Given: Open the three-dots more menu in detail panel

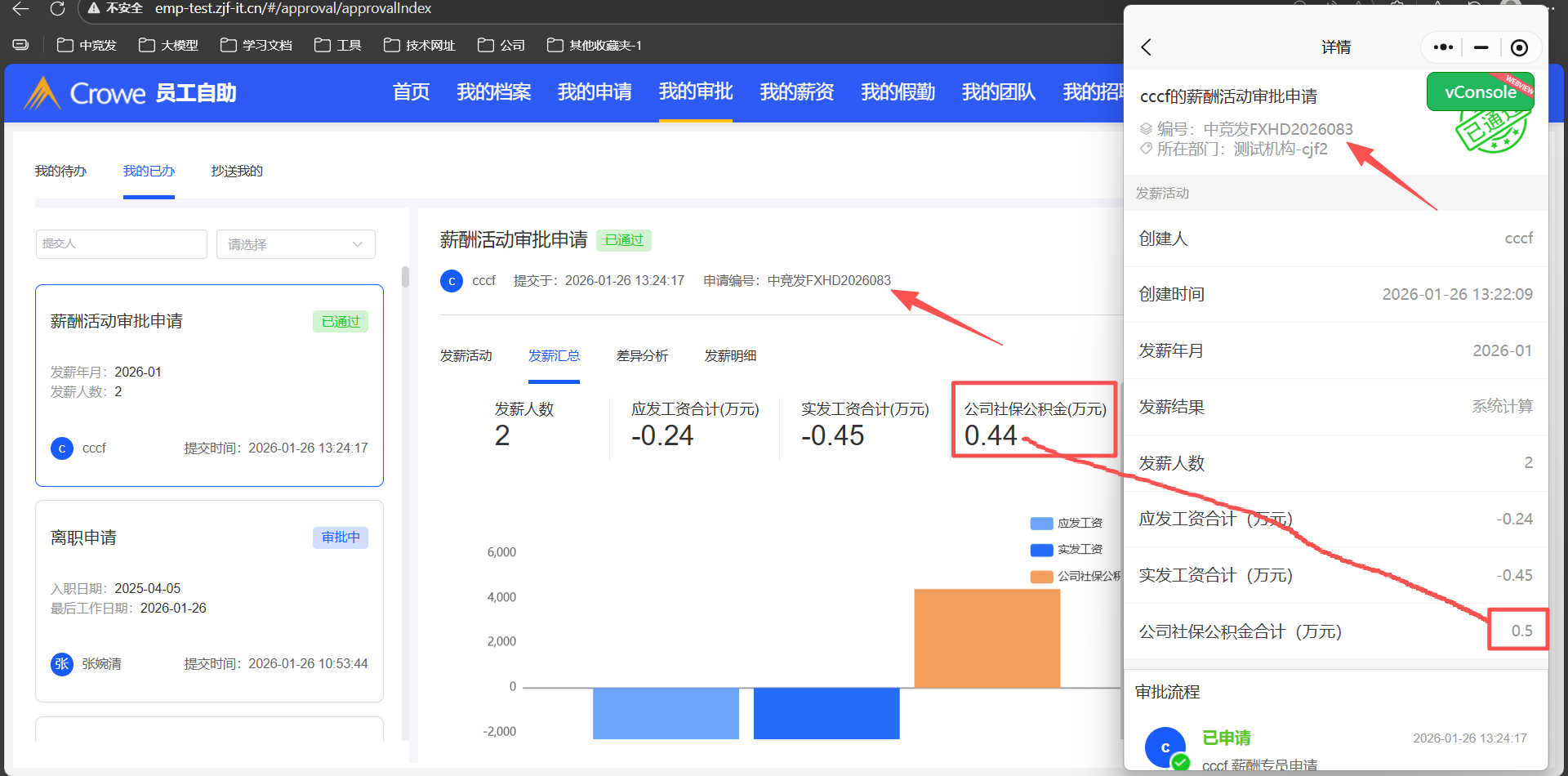Looking at the screenshot, I should [1443, 47].
